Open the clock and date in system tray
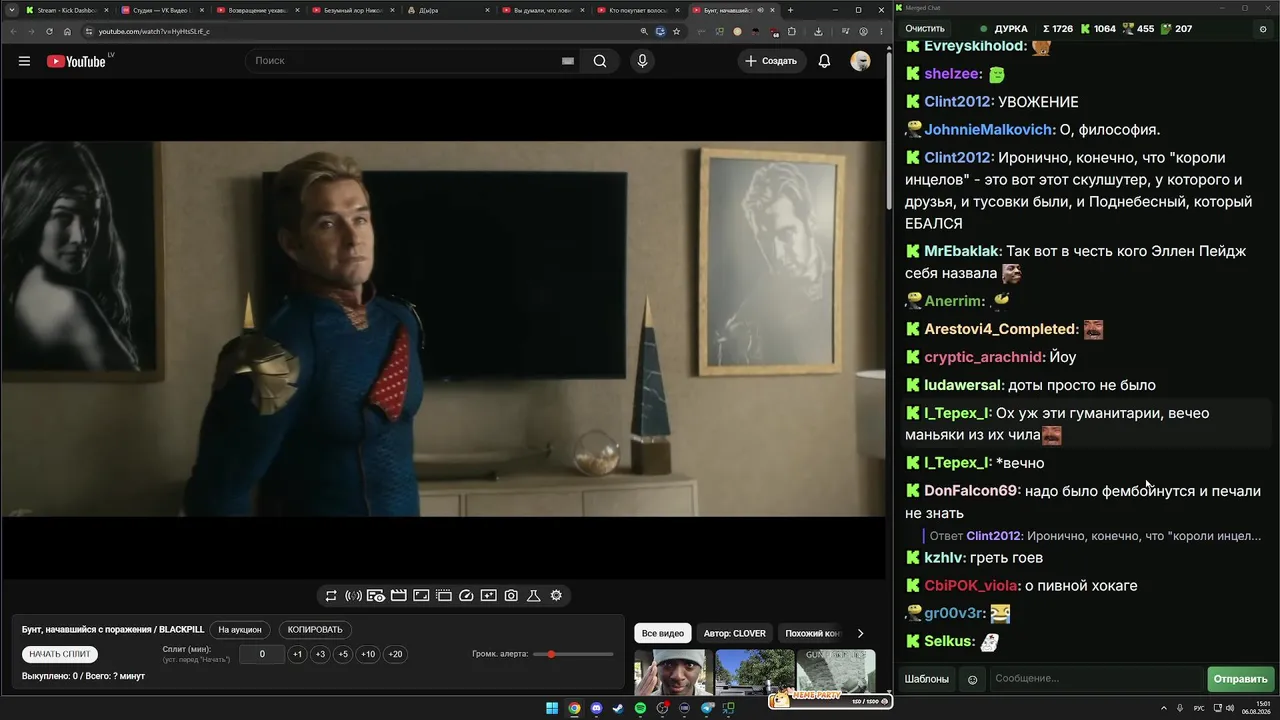Viewport: 1280px width, 720px height. point(1258,709)
